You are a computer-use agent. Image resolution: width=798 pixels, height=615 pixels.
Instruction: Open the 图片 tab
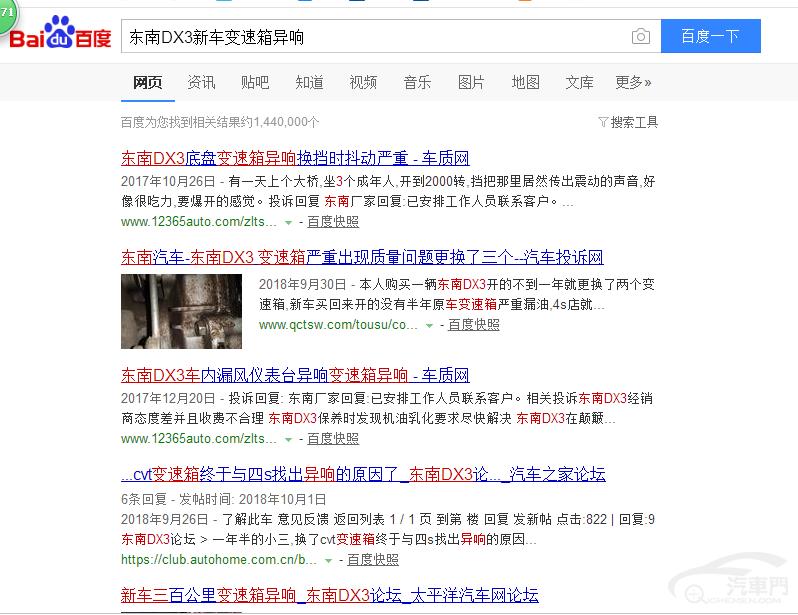[x=471, y=82]
